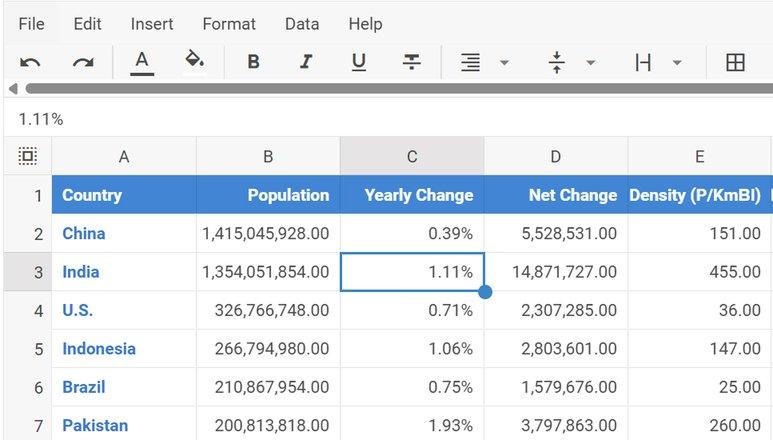
Task: Select column E header
Action: (x=700, y=156)
